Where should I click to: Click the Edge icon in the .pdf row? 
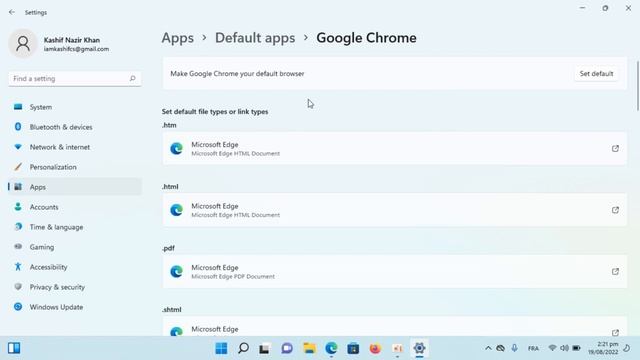(x=176, y=271)
